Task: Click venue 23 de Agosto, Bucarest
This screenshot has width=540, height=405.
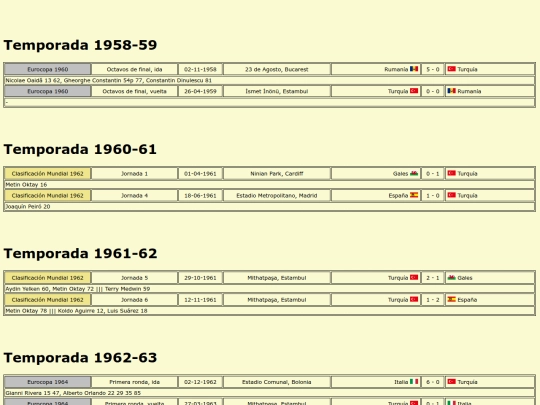Action: point(277,69)
